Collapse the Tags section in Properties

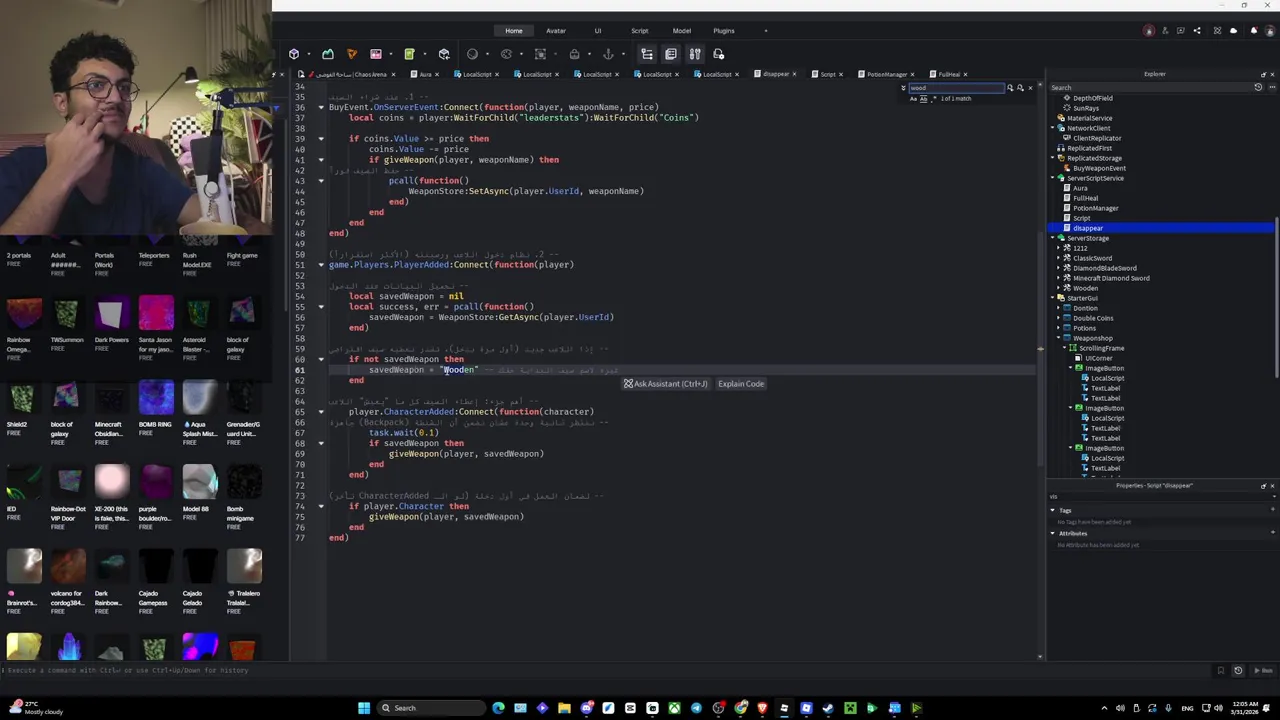pyautogui.click(x=1052, y=510)
